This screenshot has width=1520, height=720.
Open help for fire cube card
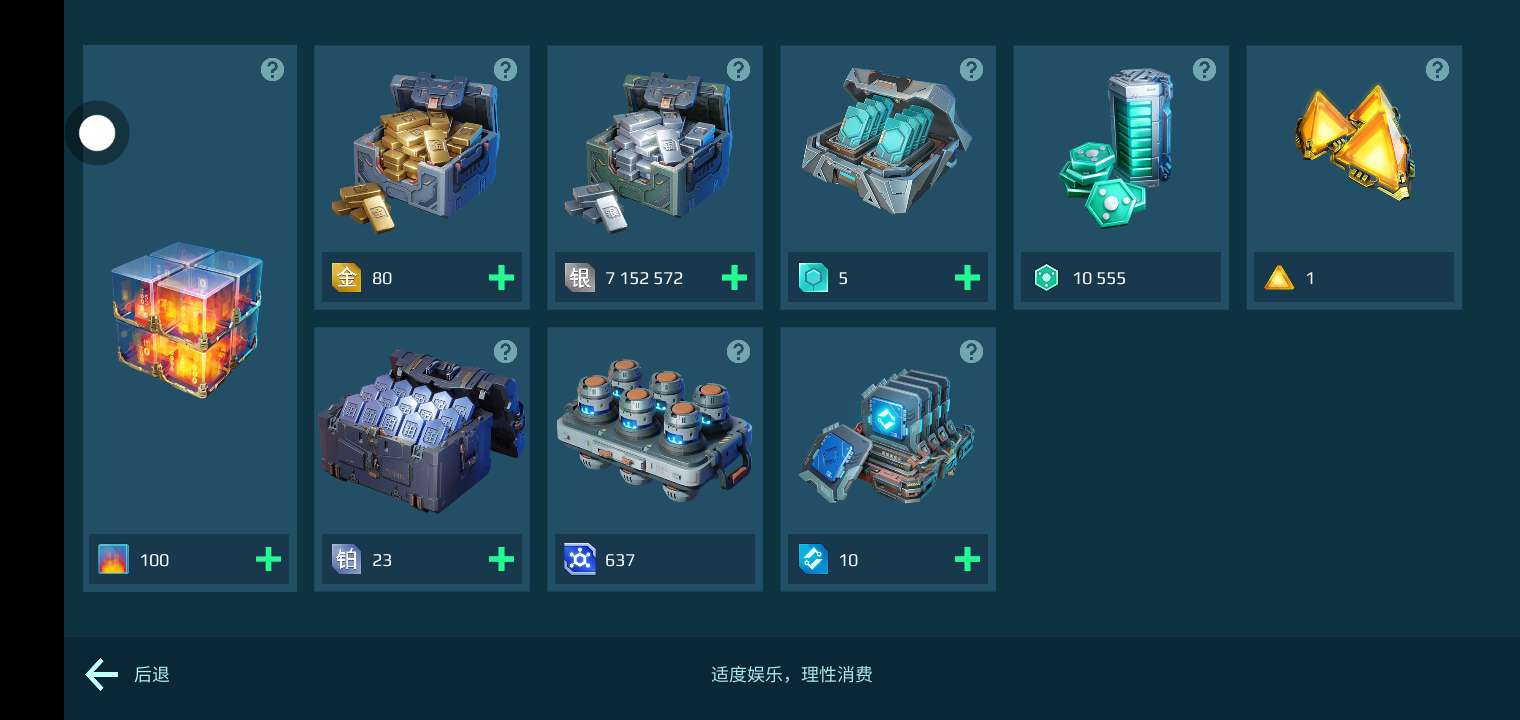[x=272, y=69]
